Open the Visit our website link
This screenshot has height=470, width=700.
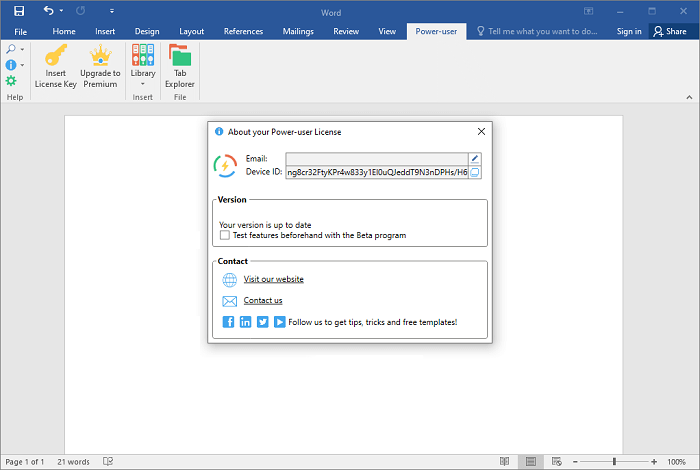coord(274,279)
